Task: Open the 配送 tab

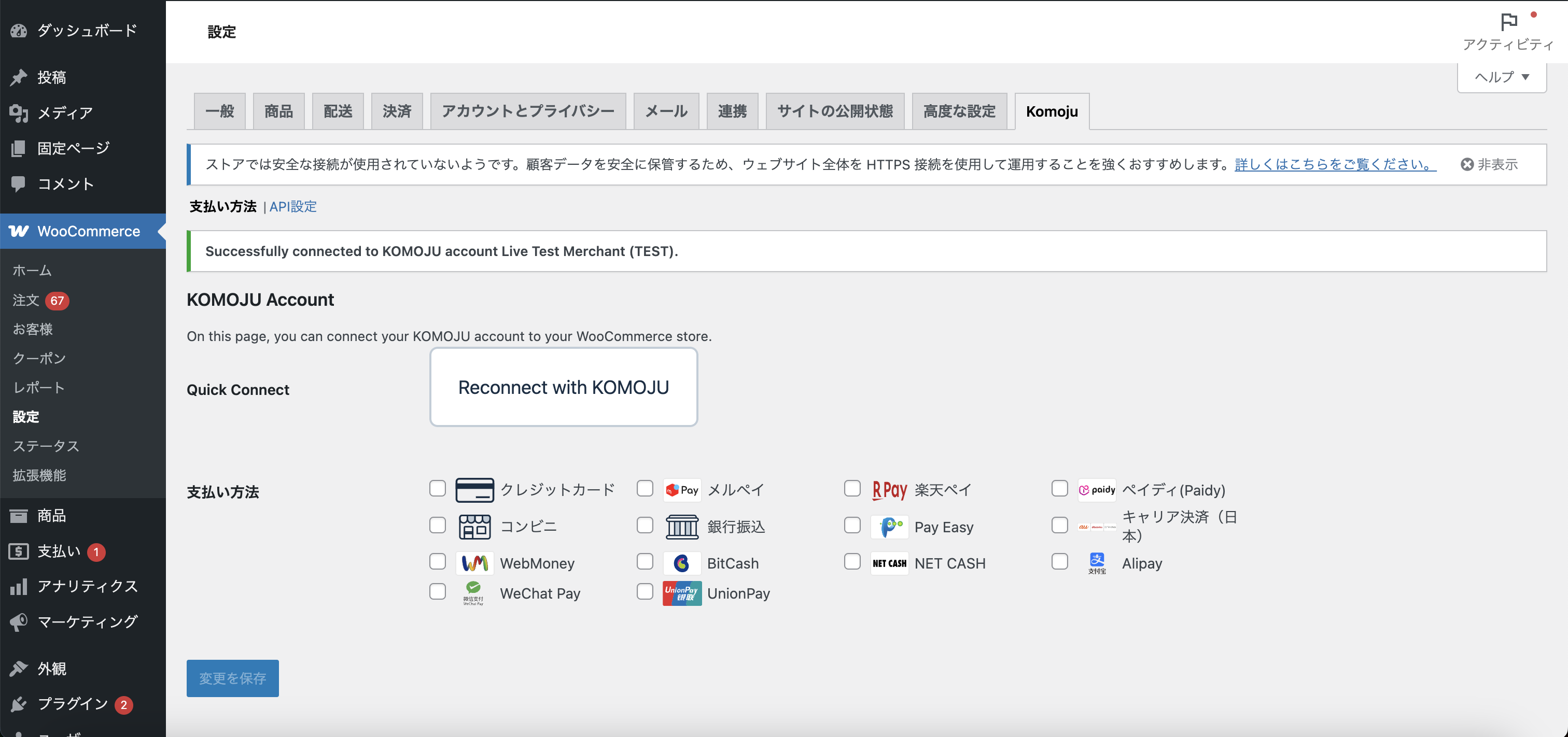Action: coord(338,111)
